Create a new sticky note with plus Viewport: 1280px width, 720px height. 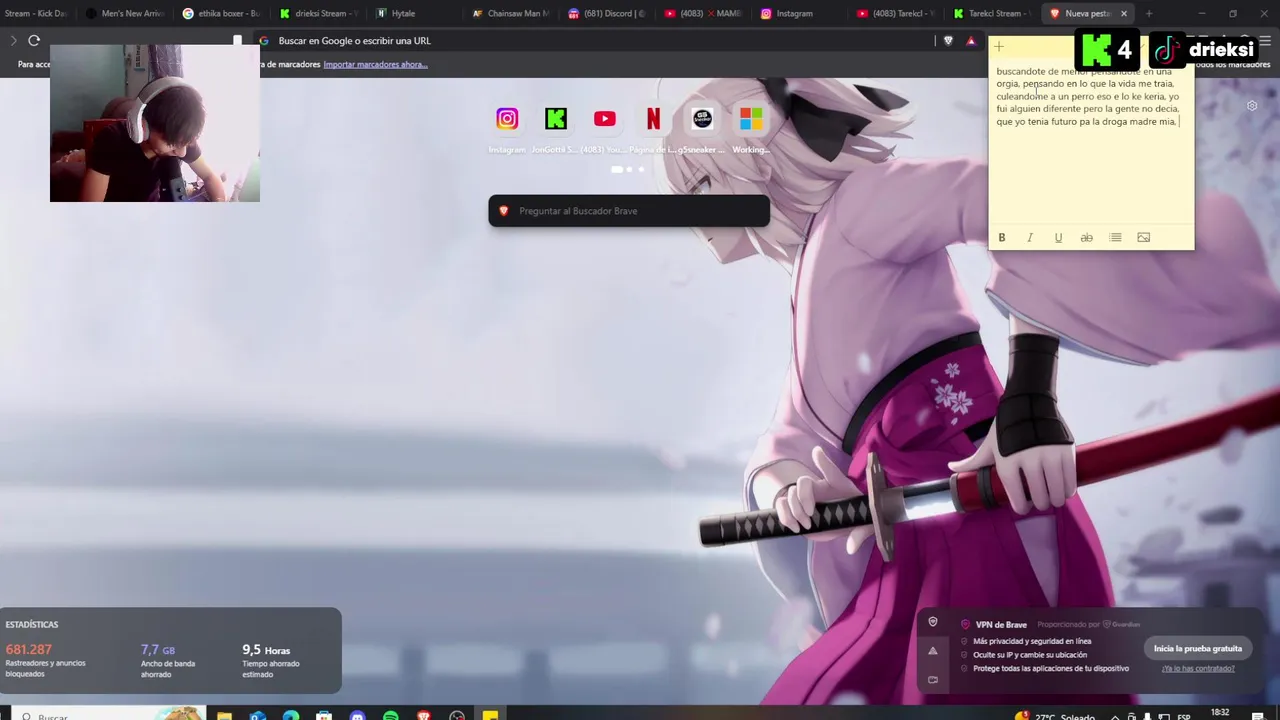[998, 47]
